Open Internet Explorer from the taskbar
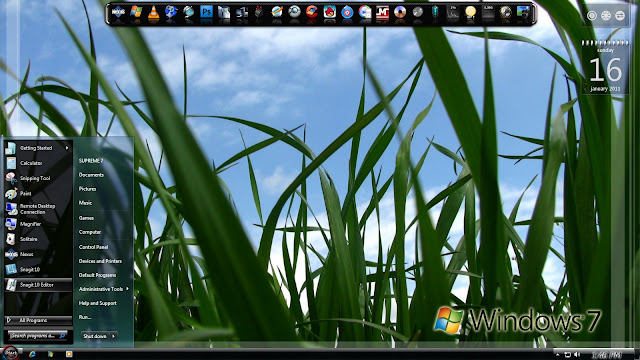640x360 pixels. [x=32, y=354]
